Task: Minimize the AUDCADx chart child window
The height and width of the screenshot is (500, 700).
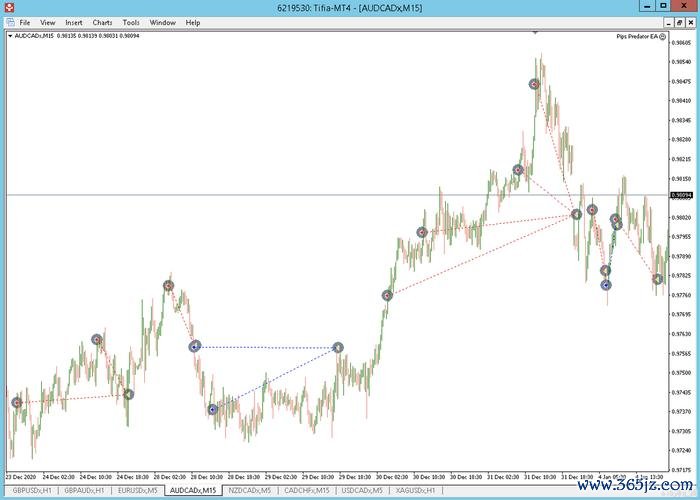Action: point(668,23)
